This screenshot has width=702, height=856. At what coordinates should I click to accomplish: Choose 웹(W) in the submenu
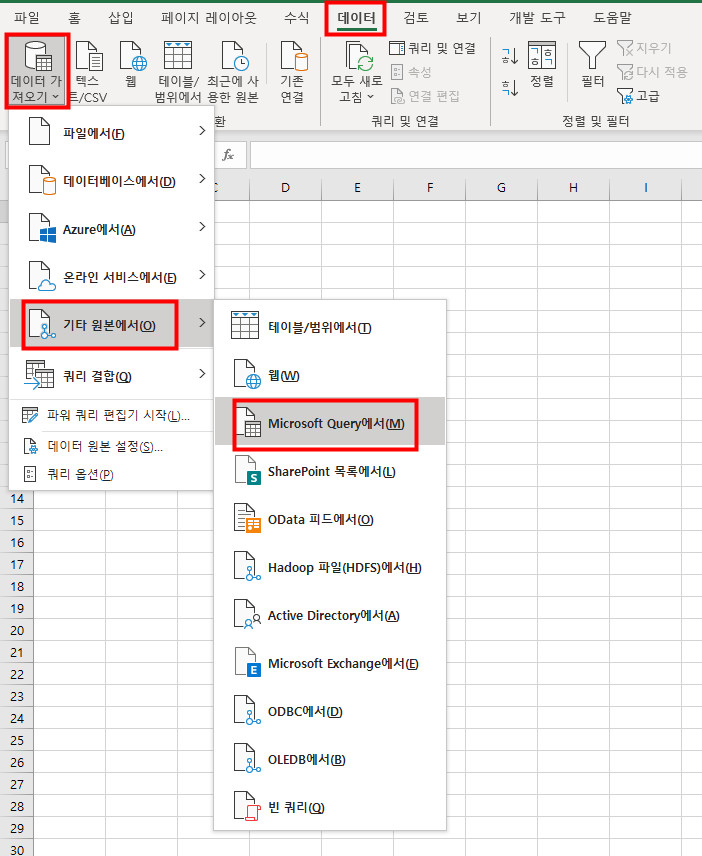tap(330, 374)
